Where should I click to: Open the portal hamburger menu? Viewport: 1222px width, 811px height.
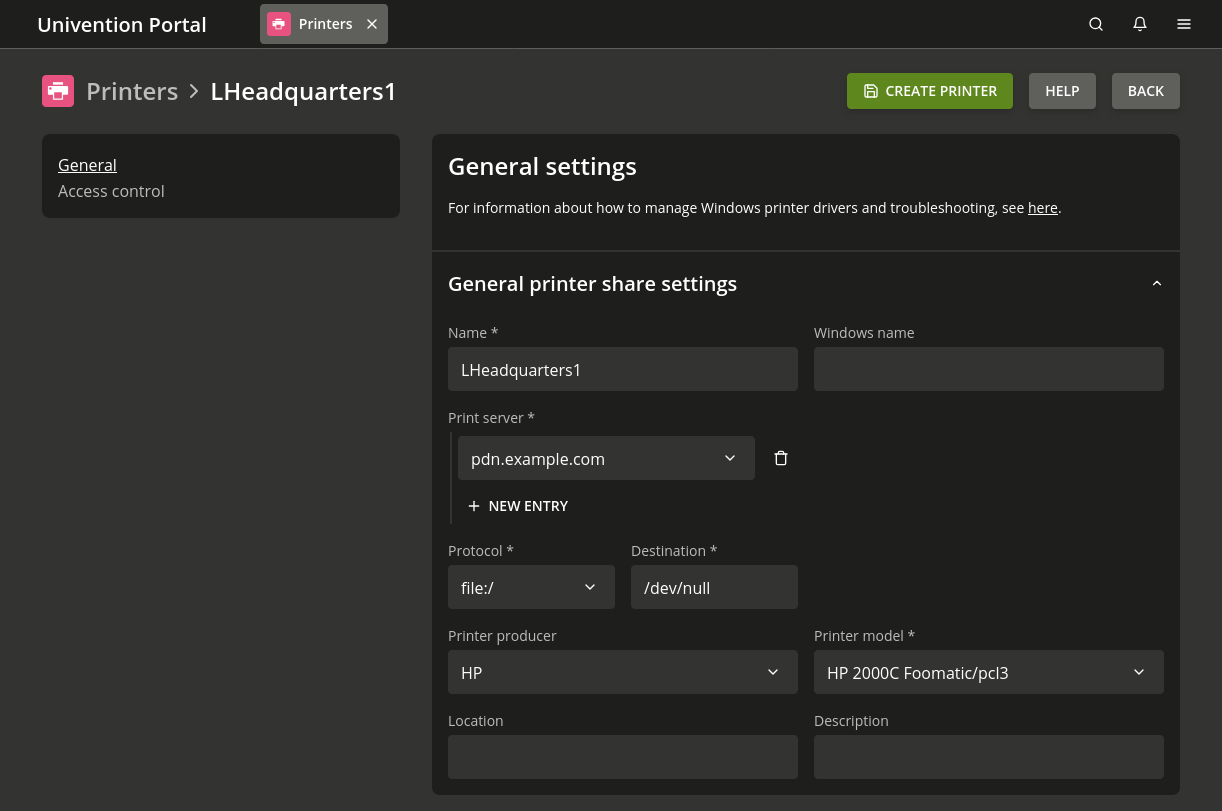[x=1184, y=24]
